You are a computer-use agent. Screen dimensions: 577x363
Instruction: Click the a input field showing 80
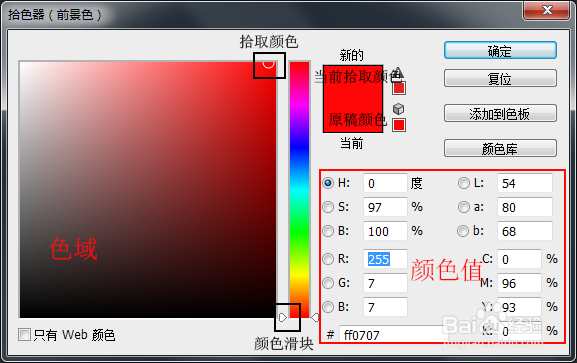click(x=525, y=207)
